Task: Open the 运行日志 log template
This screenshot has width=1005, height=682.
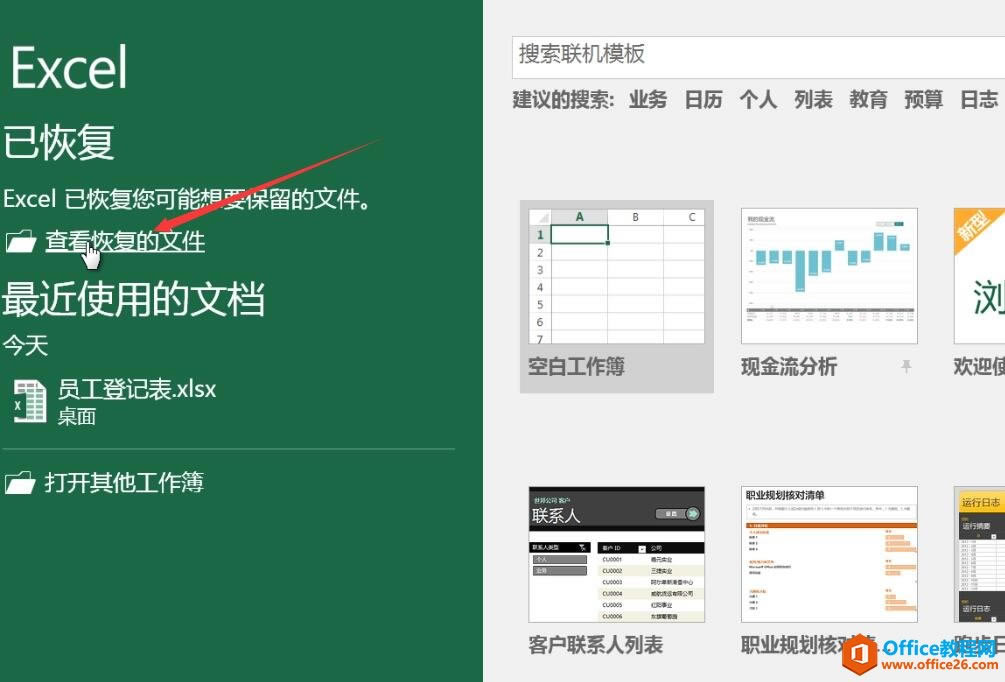Action: [x=980, y=555]
